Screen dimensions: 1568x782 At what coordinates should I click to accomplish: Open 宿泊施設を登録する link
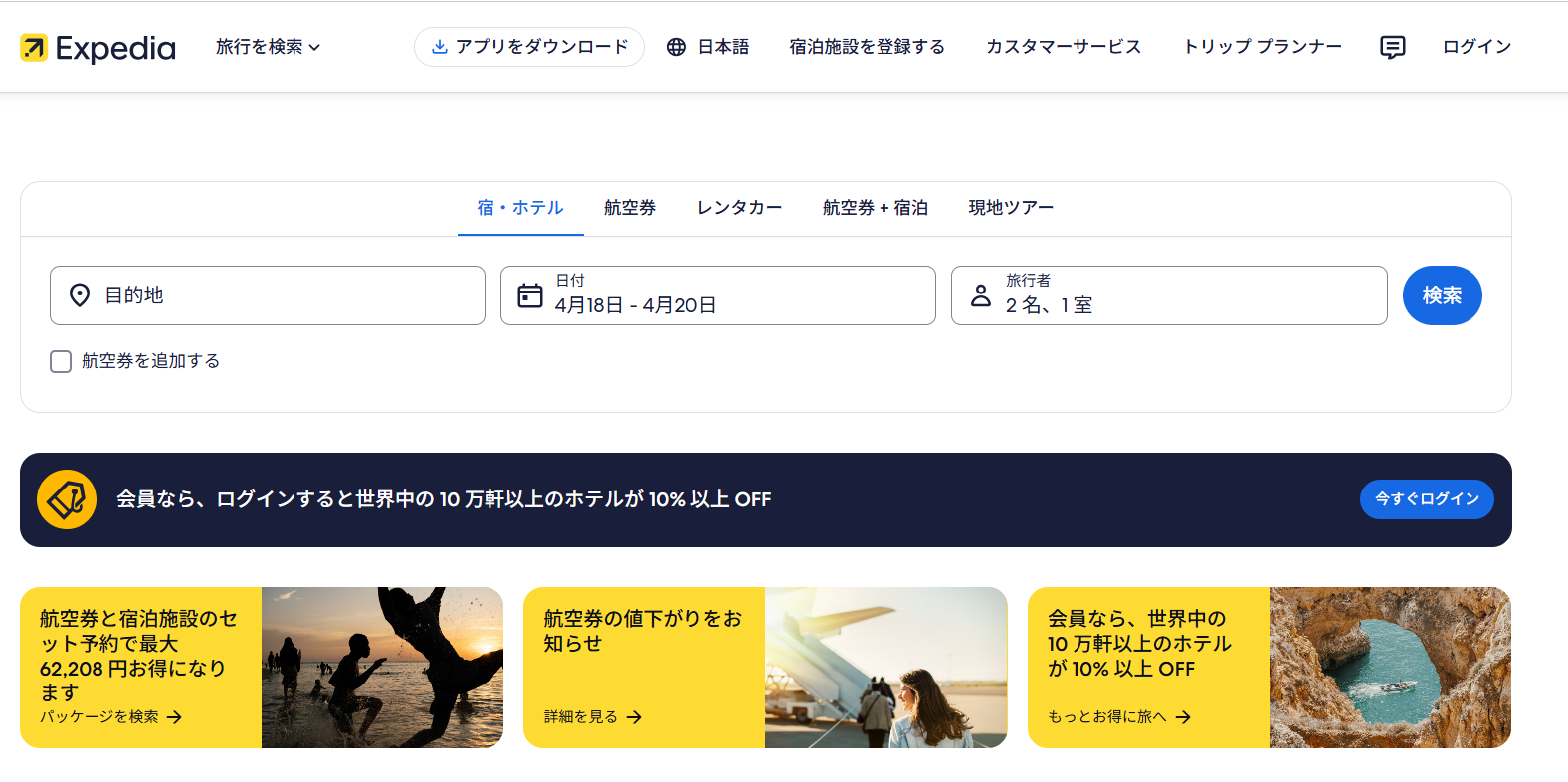pos(867,47)
